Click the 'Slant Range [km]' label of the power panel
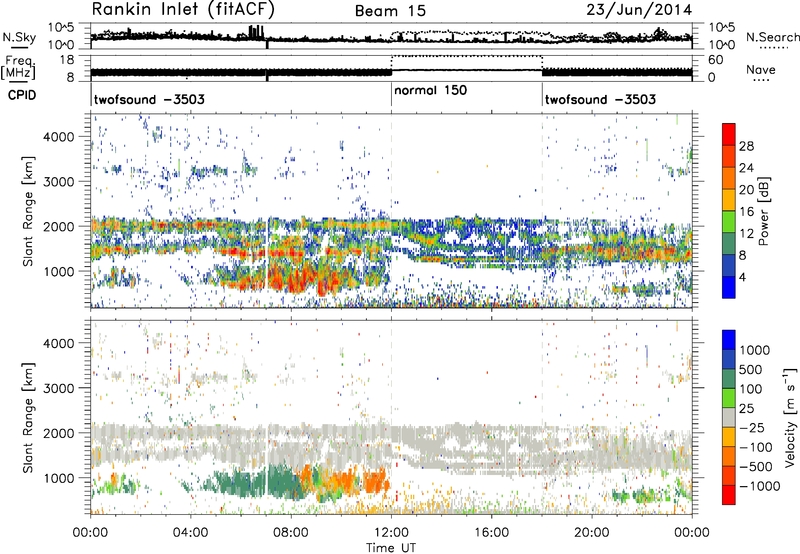The height and width of the screenshot is (554, 800). [28, 211]
